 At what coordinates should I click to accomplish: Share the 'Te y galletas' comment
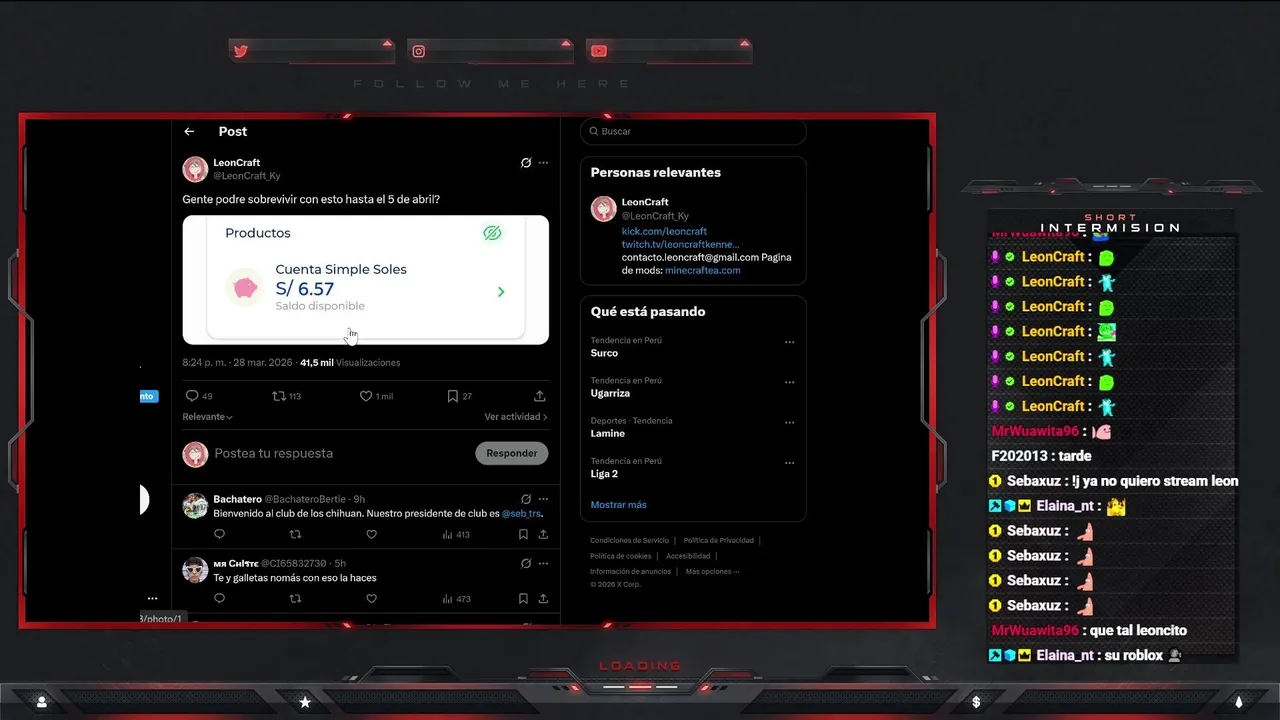pyautogui.click(x=543, y=599)
